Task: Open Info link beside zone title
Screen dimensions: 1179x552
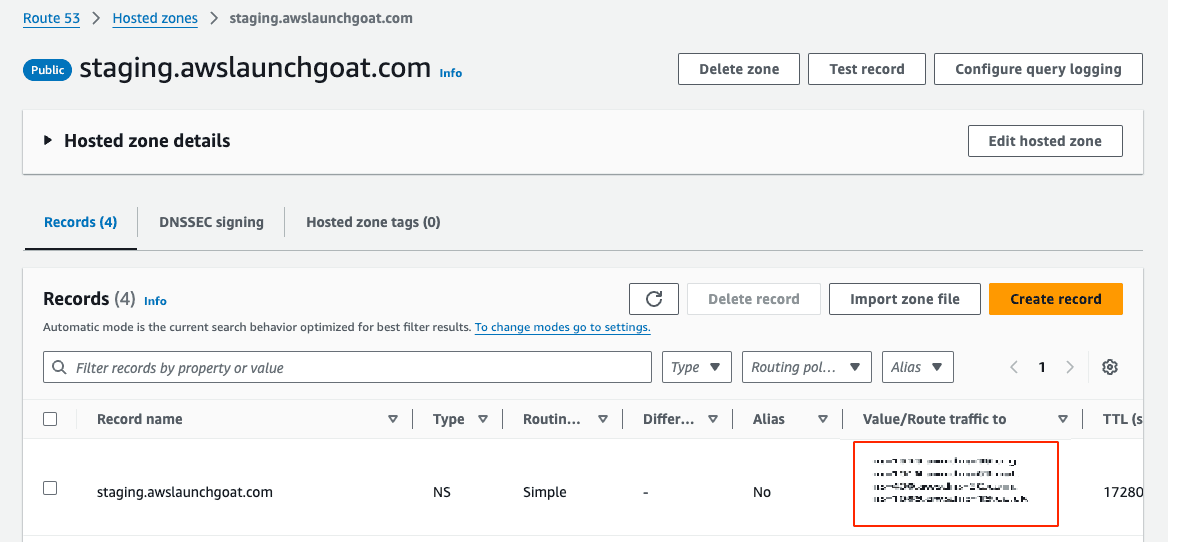Action: pos(450,73)
